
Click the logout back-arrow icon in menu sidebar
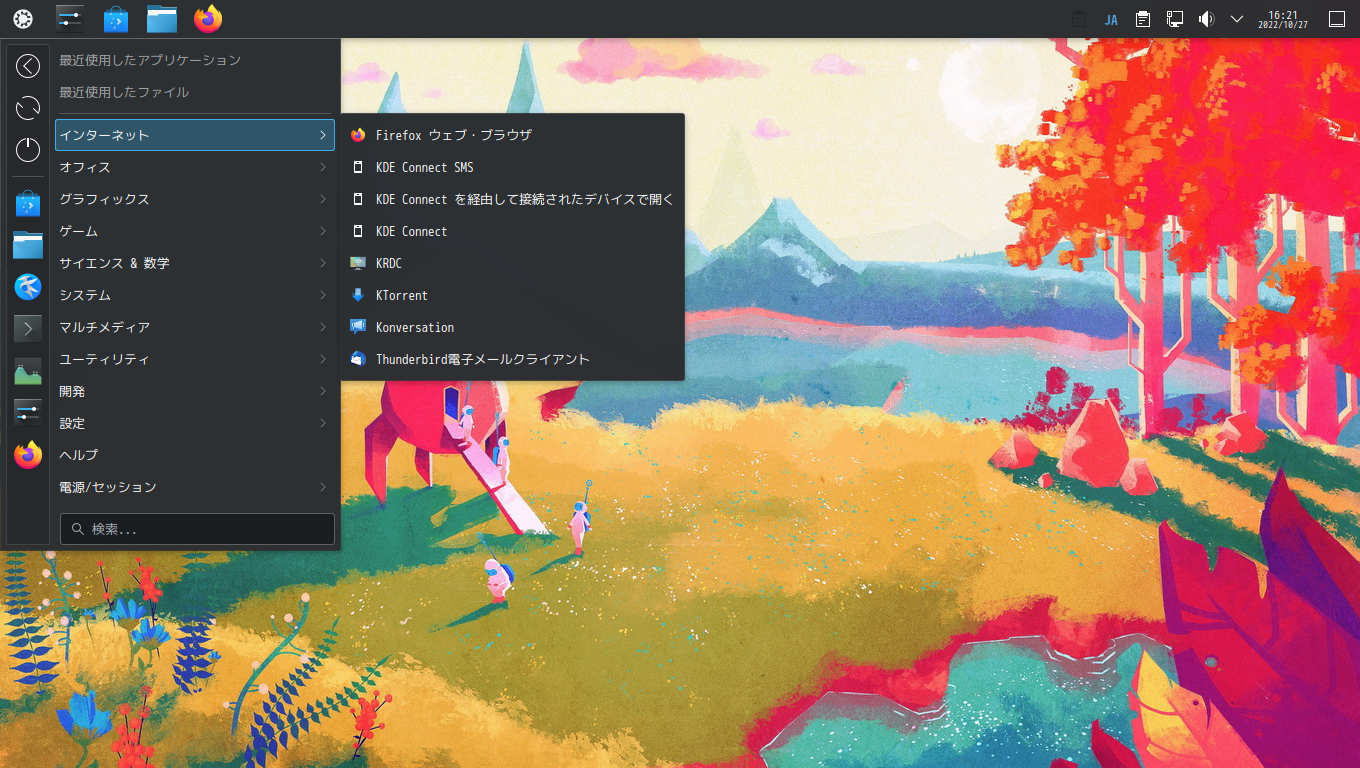coord(28,66)
